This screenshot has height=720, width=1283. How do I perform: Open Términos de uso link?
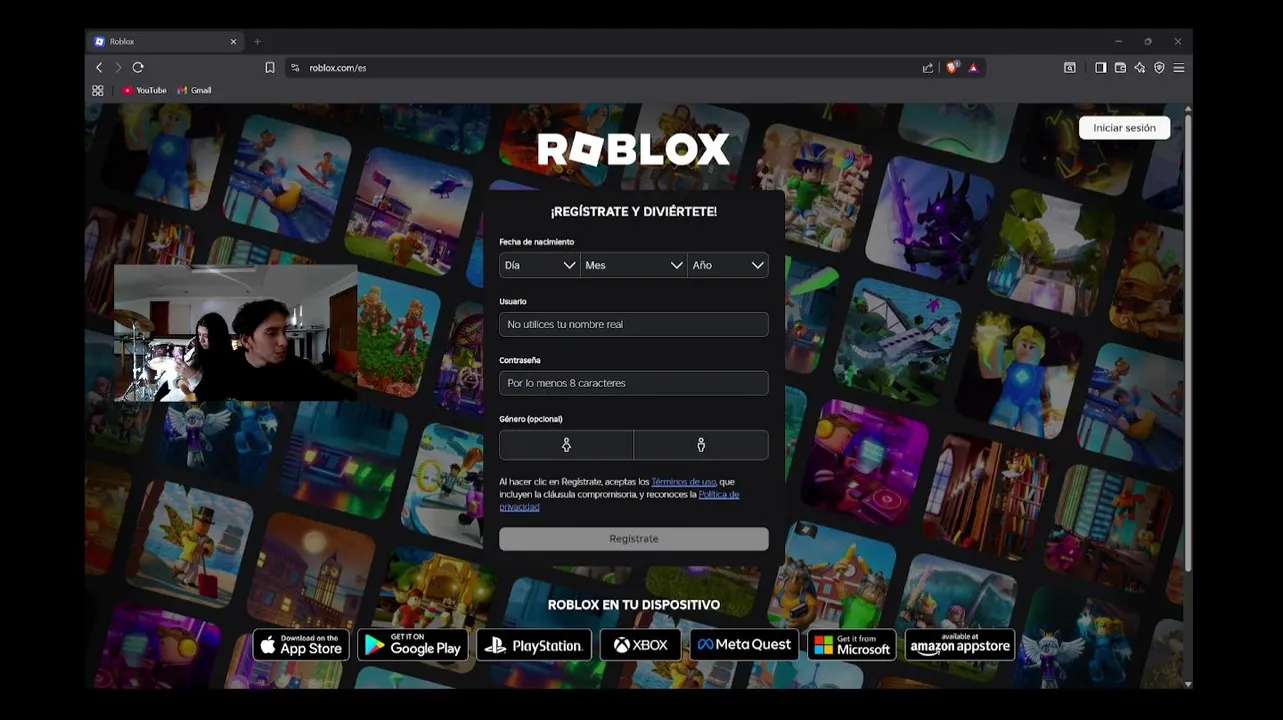(x=684, y=482)
